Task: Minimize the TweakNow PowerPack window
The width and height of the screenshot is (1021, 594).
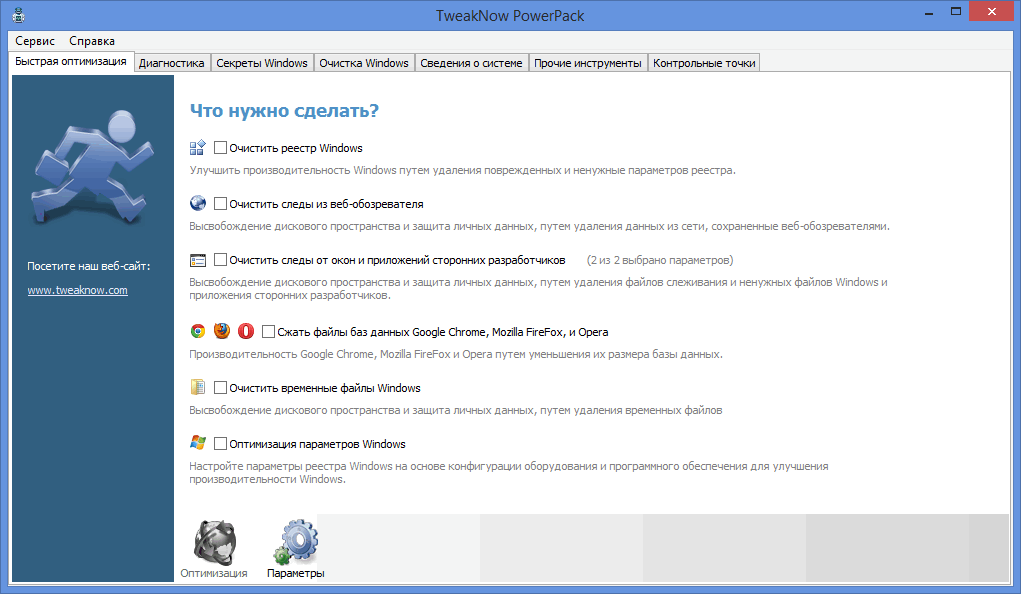Action: click(929, 12)
